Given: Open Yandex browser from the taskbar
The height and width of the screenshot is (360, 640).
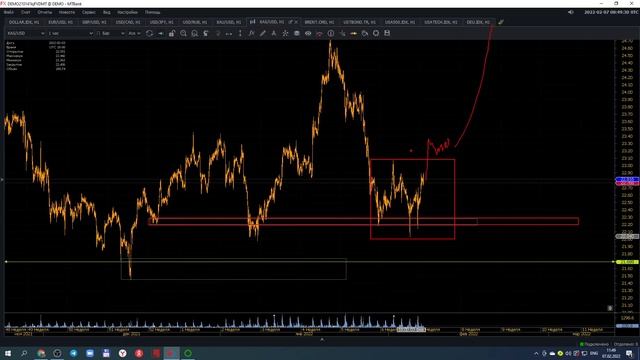Looking at the screenshot, I should coord(122,353).
